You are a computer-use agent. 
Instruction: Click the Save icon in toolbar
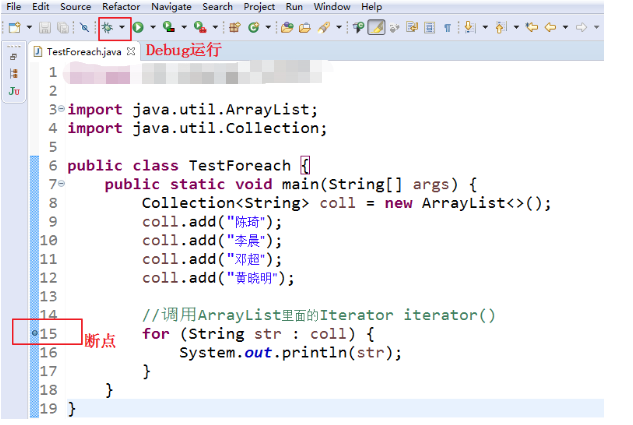pos(45,27)
